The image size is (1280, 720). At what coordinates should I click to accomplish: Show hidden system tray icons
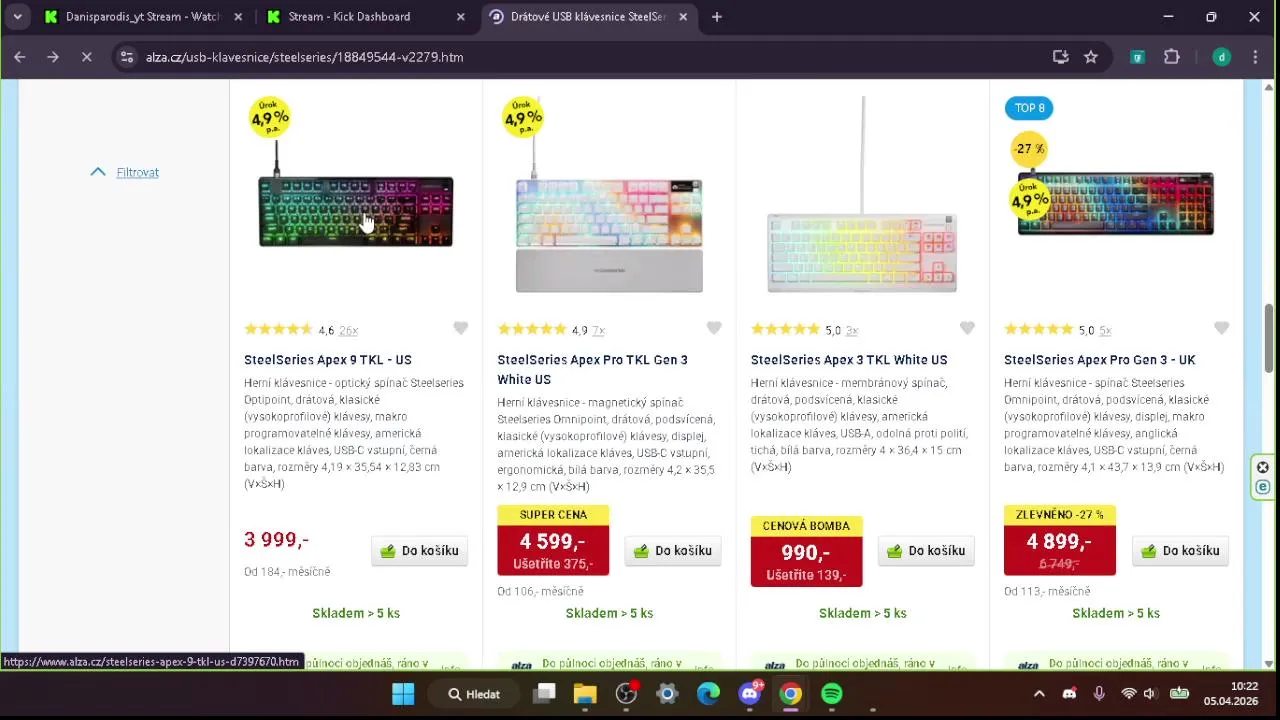[x=1039, y=694]
